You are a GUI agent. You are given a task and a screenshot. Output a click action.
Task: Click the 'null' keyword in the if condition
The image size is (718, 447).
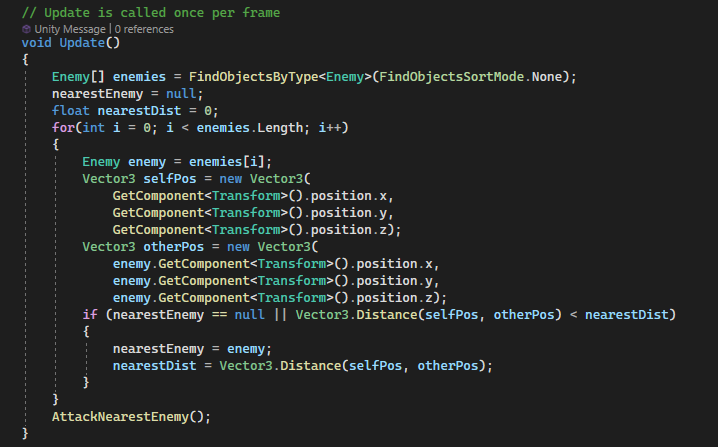coord(250,315)
